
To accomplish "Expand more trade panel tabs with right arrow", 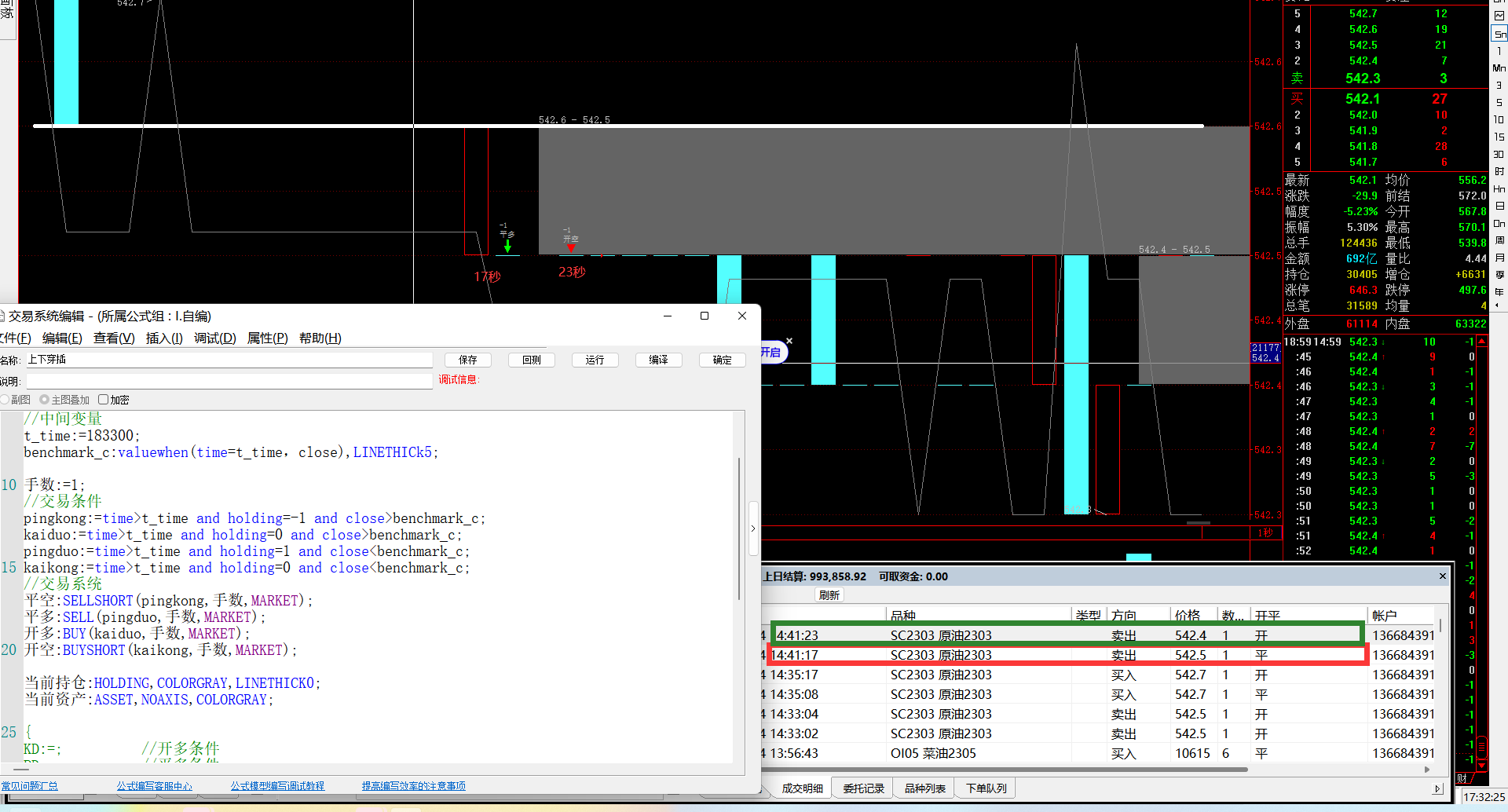I will tap(1437, 788).
